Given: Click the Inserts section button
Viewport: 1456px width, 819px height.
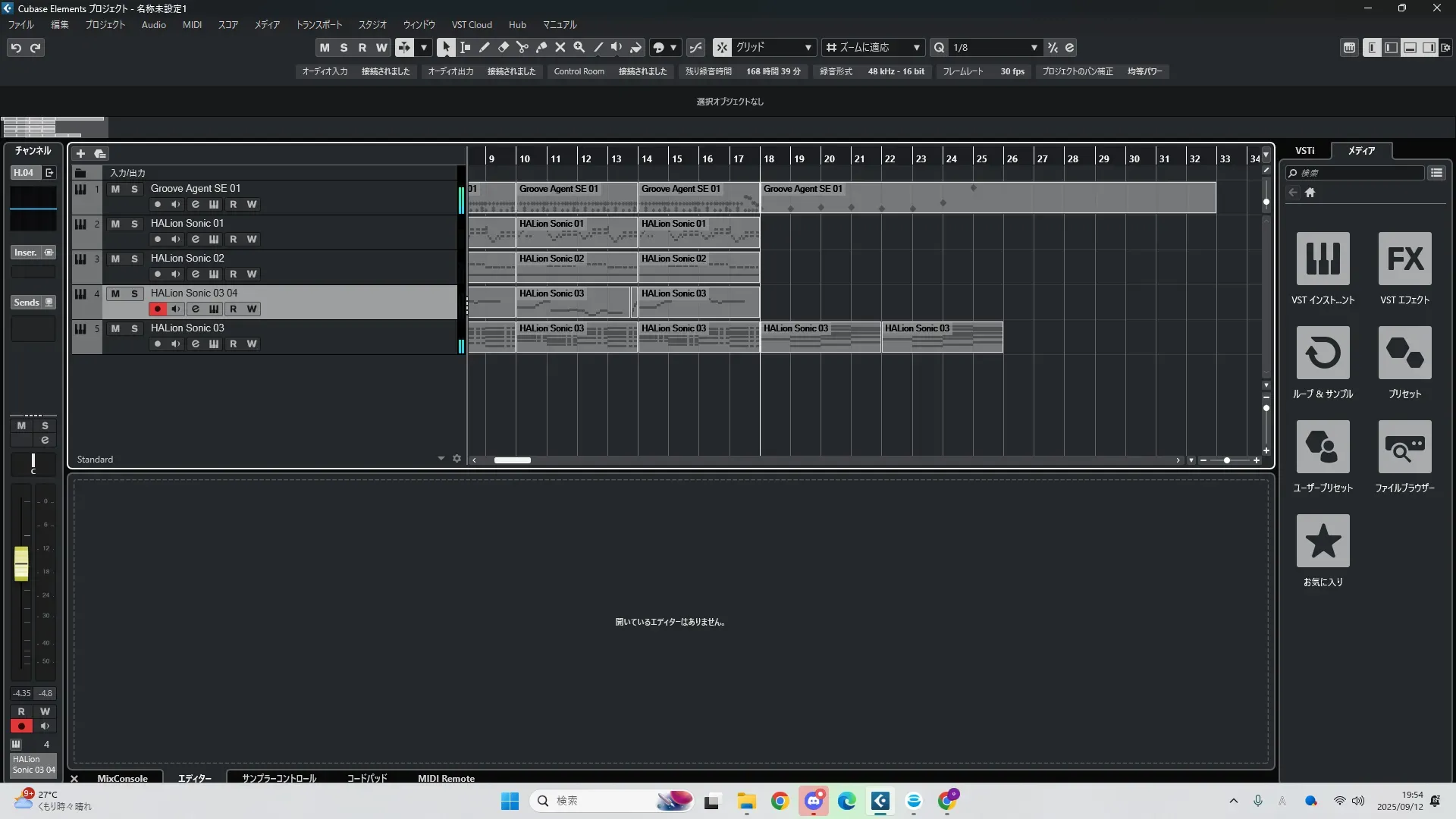Looking at the screenshot, I should [26, 253].
